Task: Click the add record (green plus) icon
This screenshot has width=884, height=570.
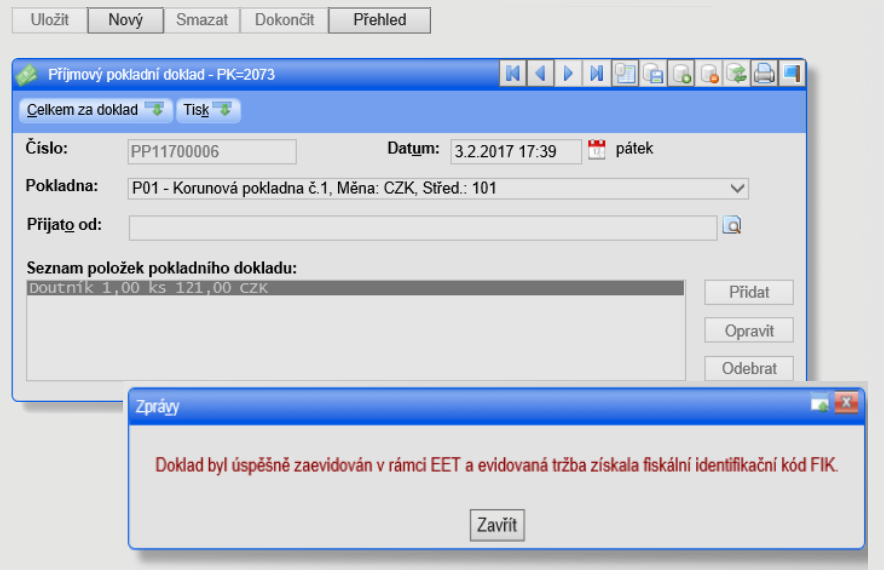Action: point(682,74)
